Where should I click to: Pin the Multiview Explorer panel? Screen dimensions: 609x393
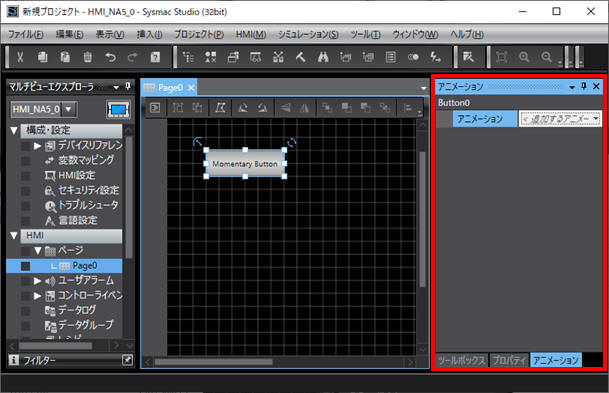click(128, 86)
